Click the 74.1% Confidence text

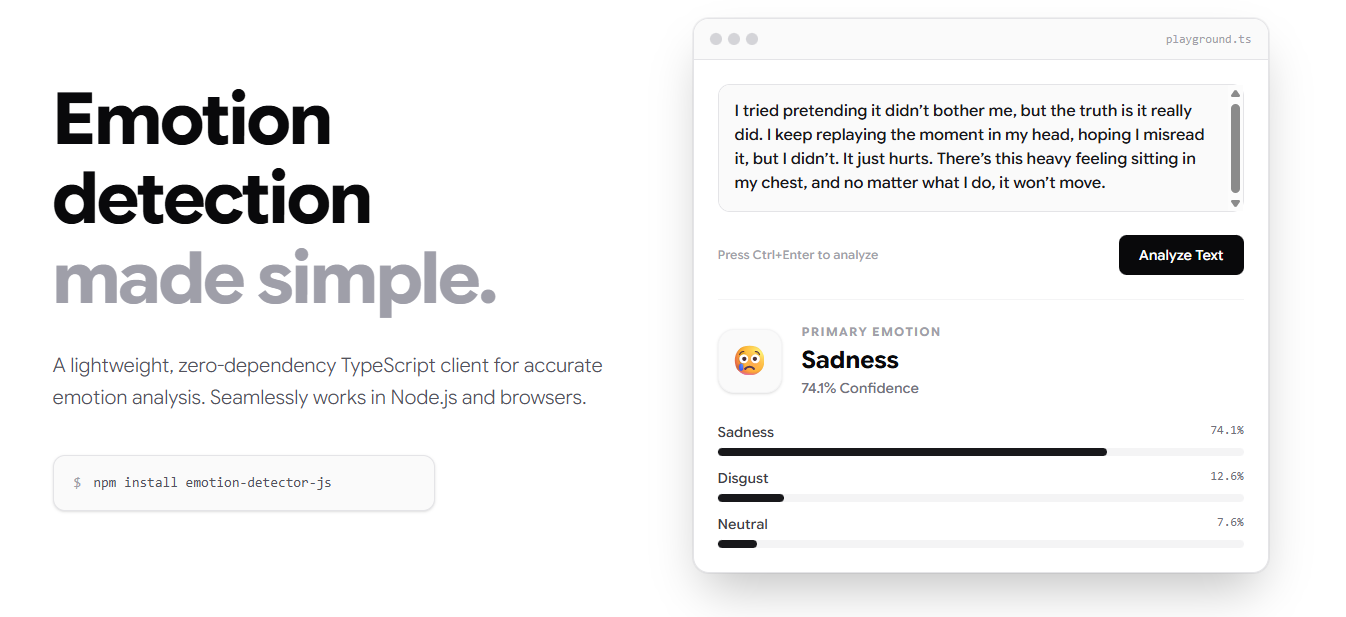point(859,388)
